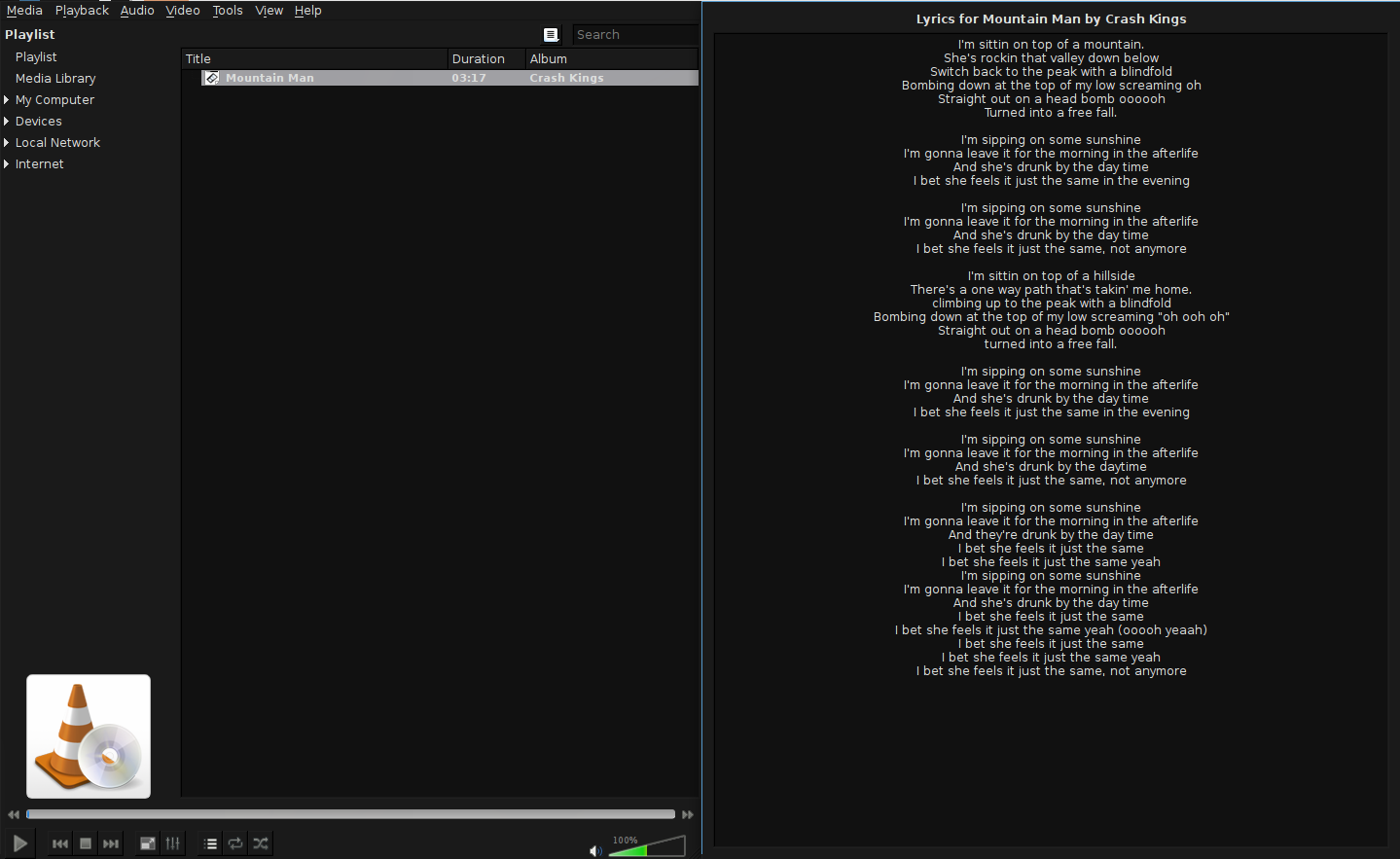
Task: Expand the Internet tree node
Action: 7,164
